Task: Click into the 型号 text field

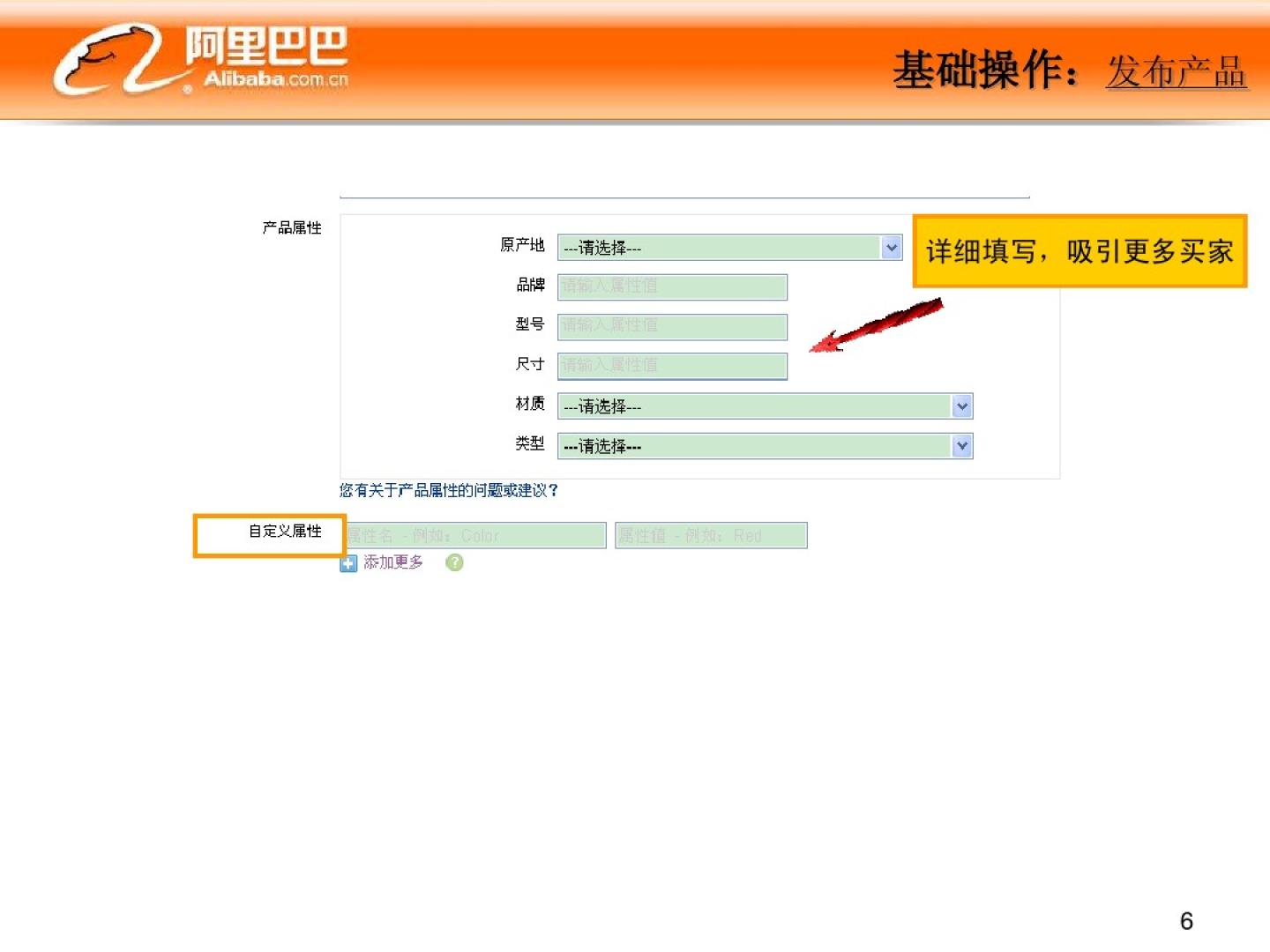Action: (x=672, y=326)
